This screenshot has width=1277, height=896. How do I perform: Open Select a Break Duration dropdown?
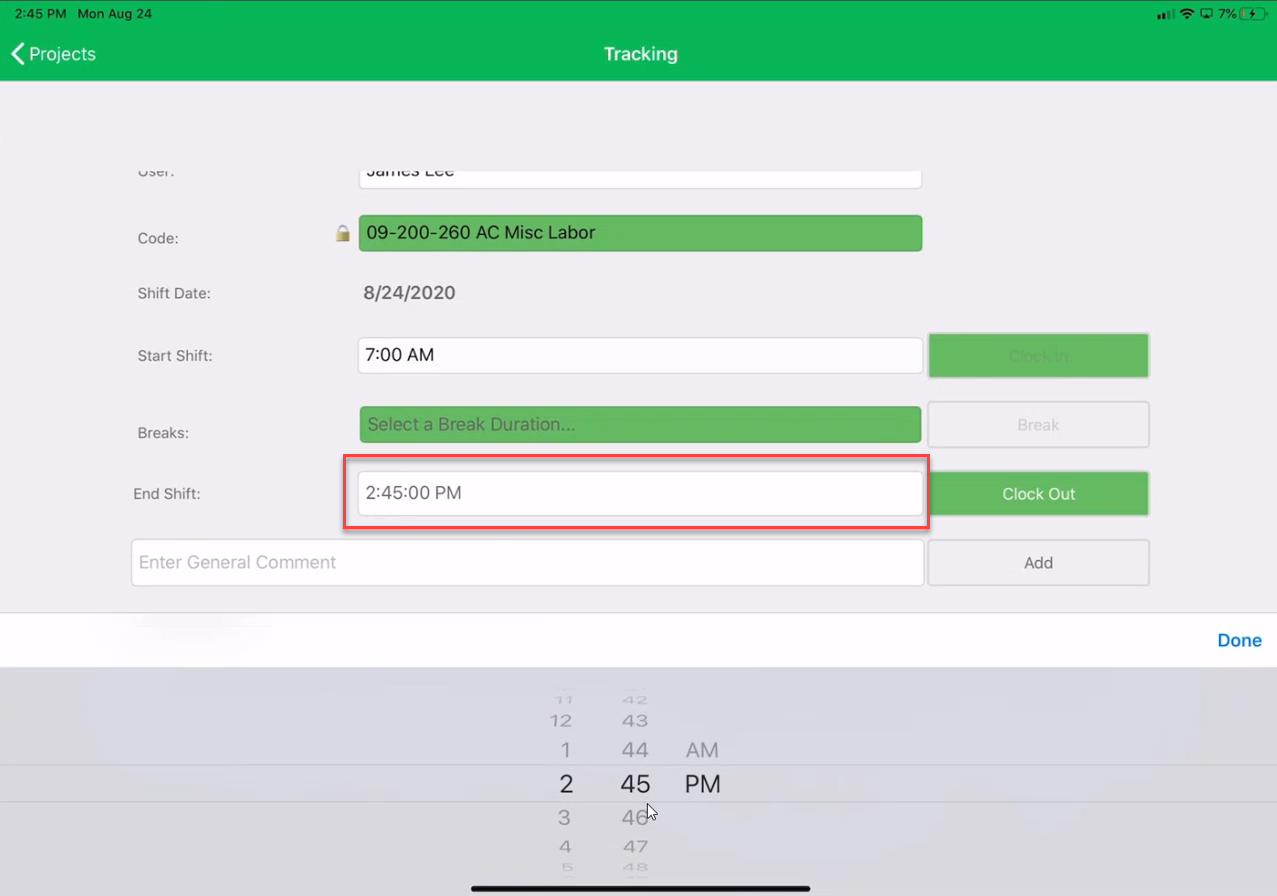[x=640, y=424]
